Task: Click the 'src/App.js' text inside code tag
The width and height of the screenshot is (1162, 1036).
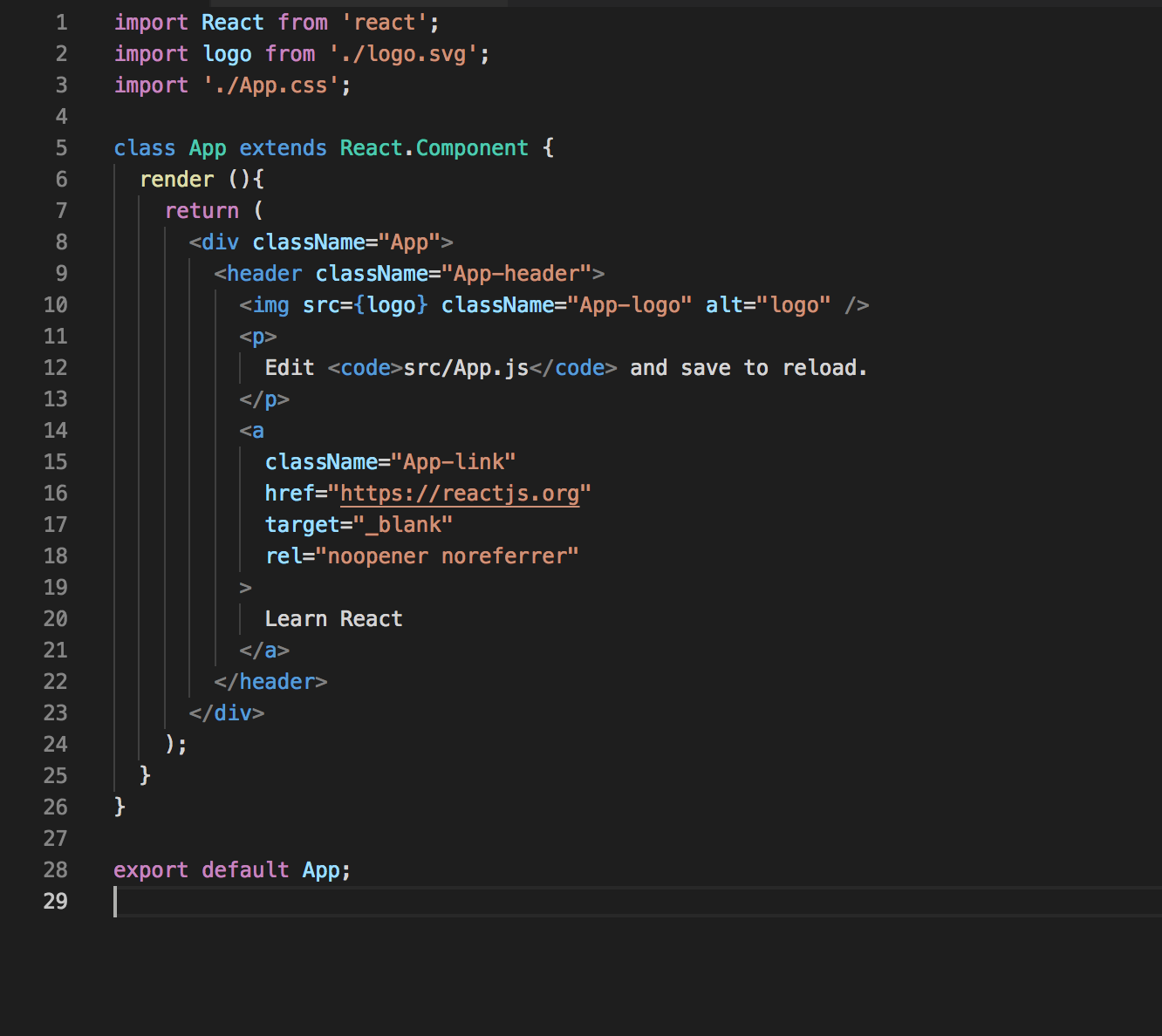Action: coord(467,368)
